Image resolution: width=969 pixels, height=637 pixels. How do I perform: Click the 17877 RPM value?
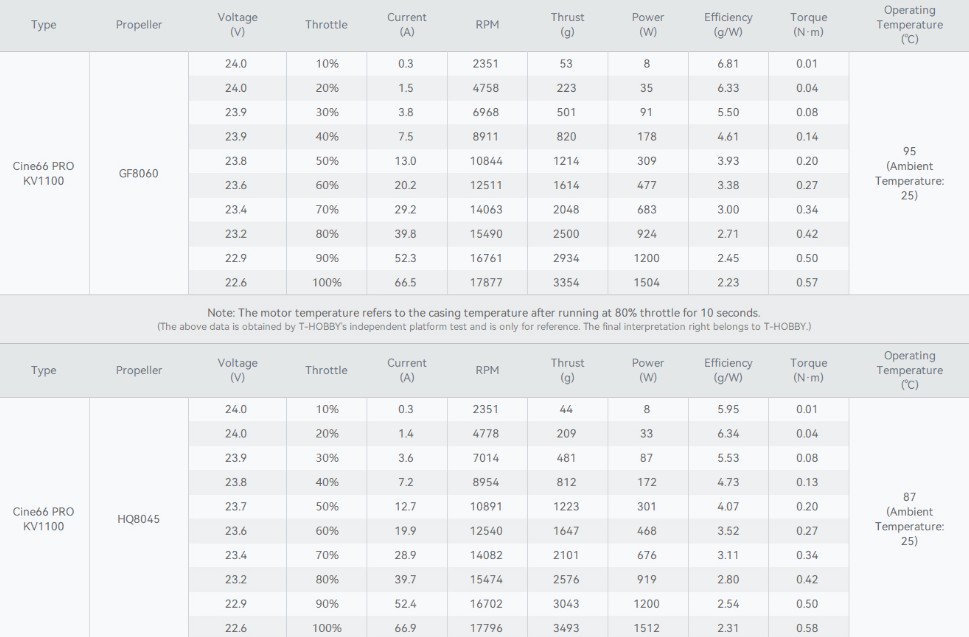click(x=487, y=282)
